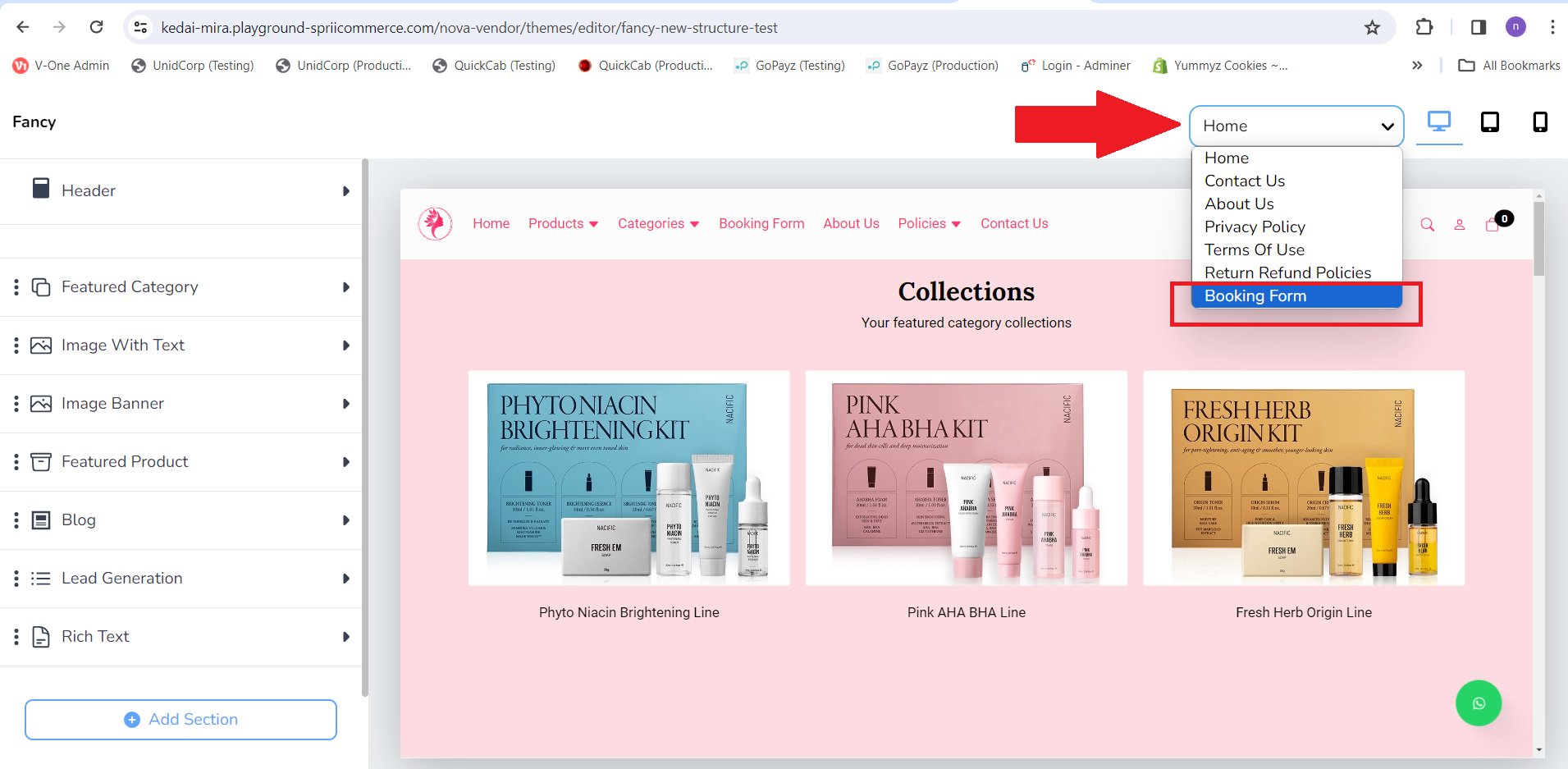Image resolution: width=1568 pixels, height=769 pixels.
Task: Click the browser back arrow
Action: 22,27
